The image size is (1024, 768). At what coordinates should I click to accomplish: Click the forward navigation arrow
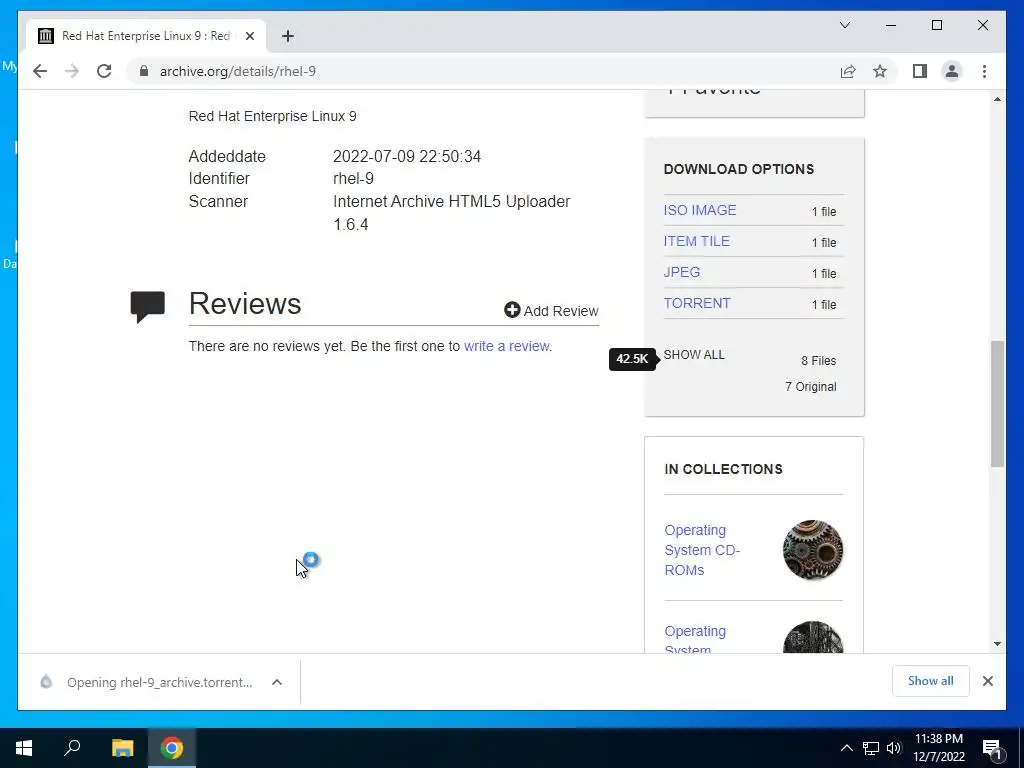click(x=72, y=71)
